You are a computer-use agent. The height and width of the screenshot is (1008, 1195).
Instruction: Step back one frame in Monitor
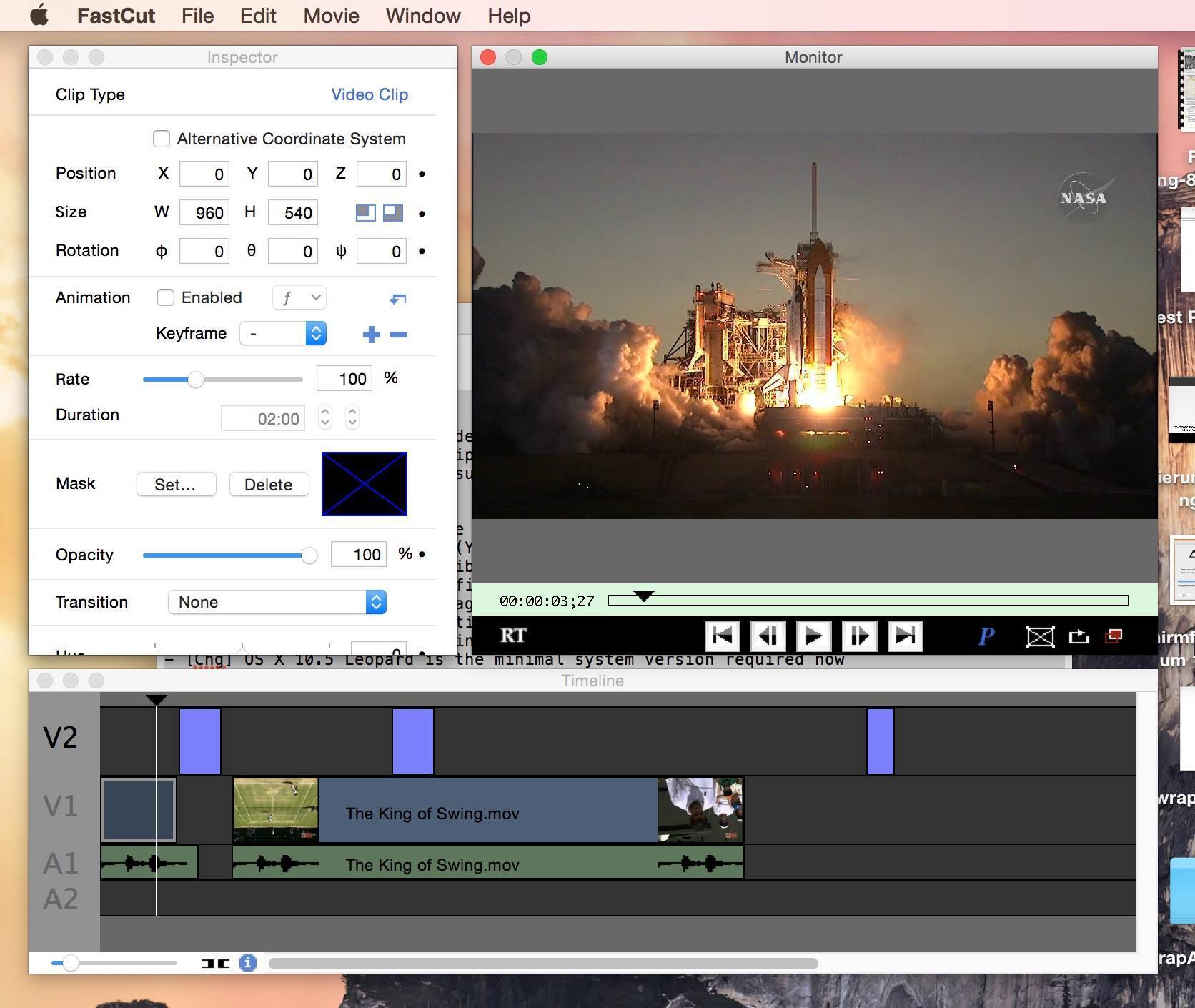tap(768, 636)
